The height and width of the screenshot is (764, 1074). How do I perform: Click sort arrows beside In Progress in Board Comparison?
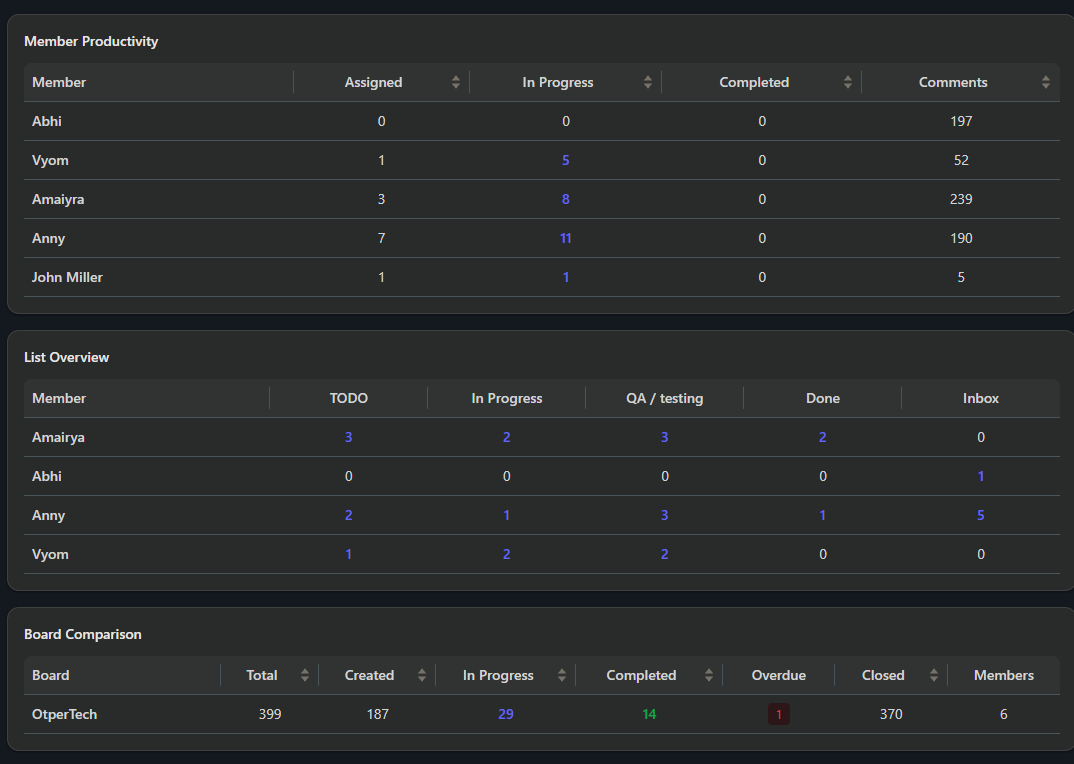[561, 675]
